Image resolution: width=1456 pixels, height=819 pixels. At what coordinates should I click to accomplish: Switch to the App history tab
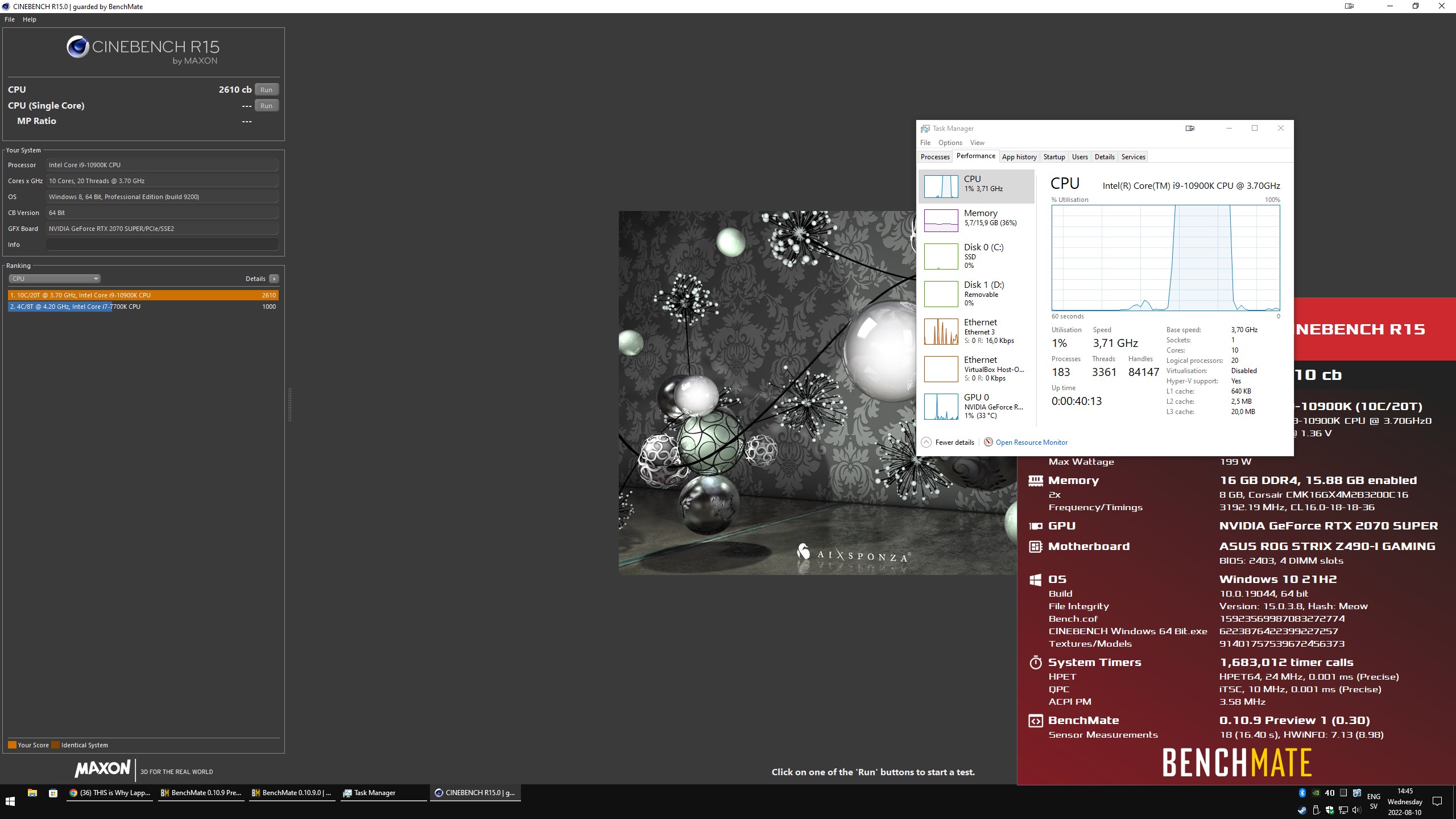coord(1019,157)
